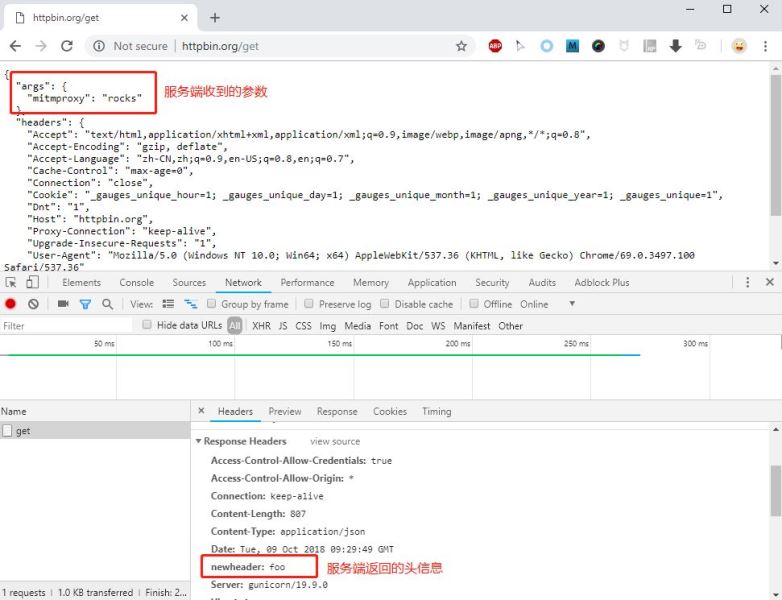Open the Adblock Plus ABP extension

495,46
